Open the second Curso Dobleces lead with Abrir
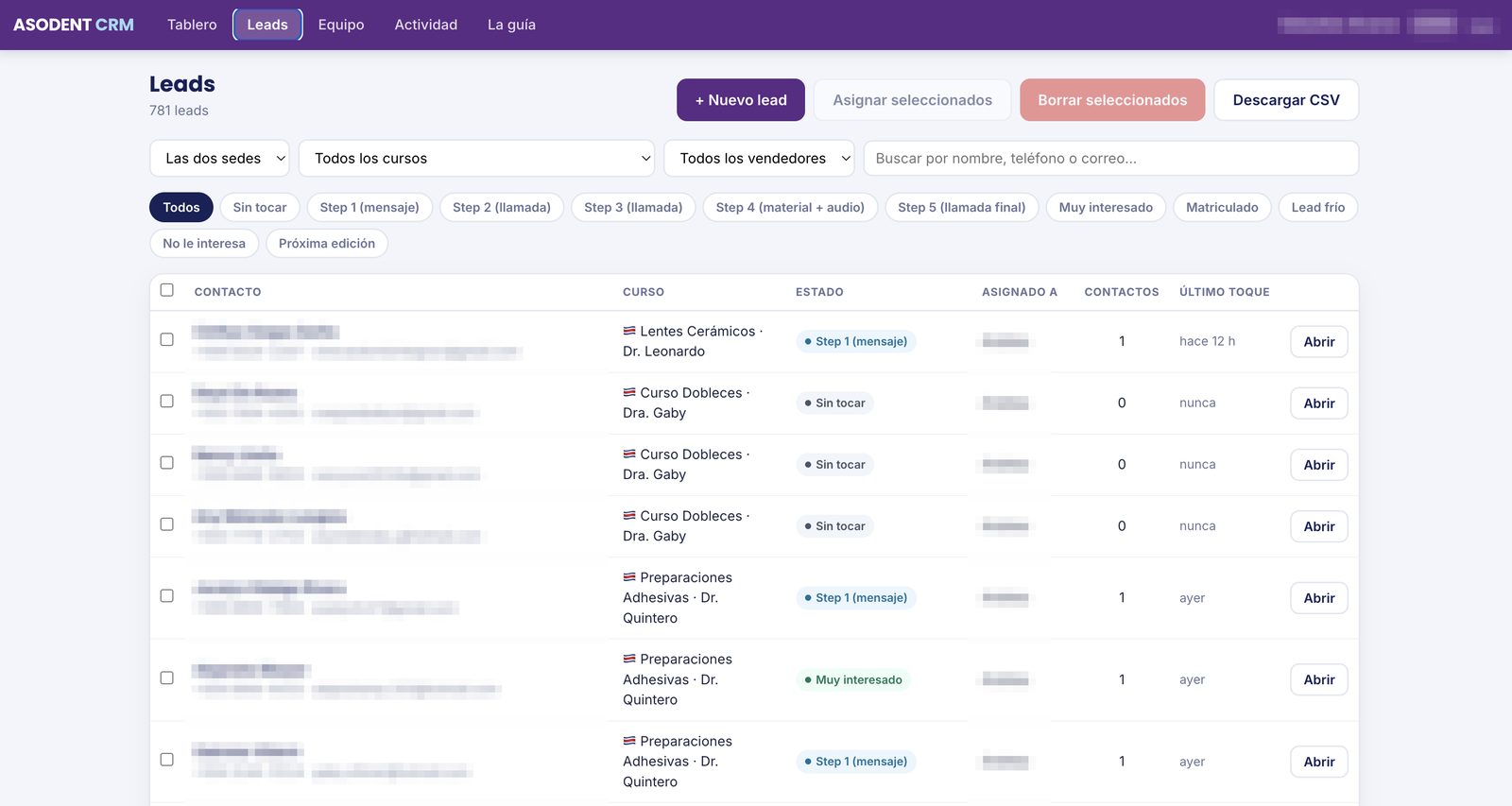This screenshot has height=806, width=1512. pyautogui.click(x=1319, y=465)
